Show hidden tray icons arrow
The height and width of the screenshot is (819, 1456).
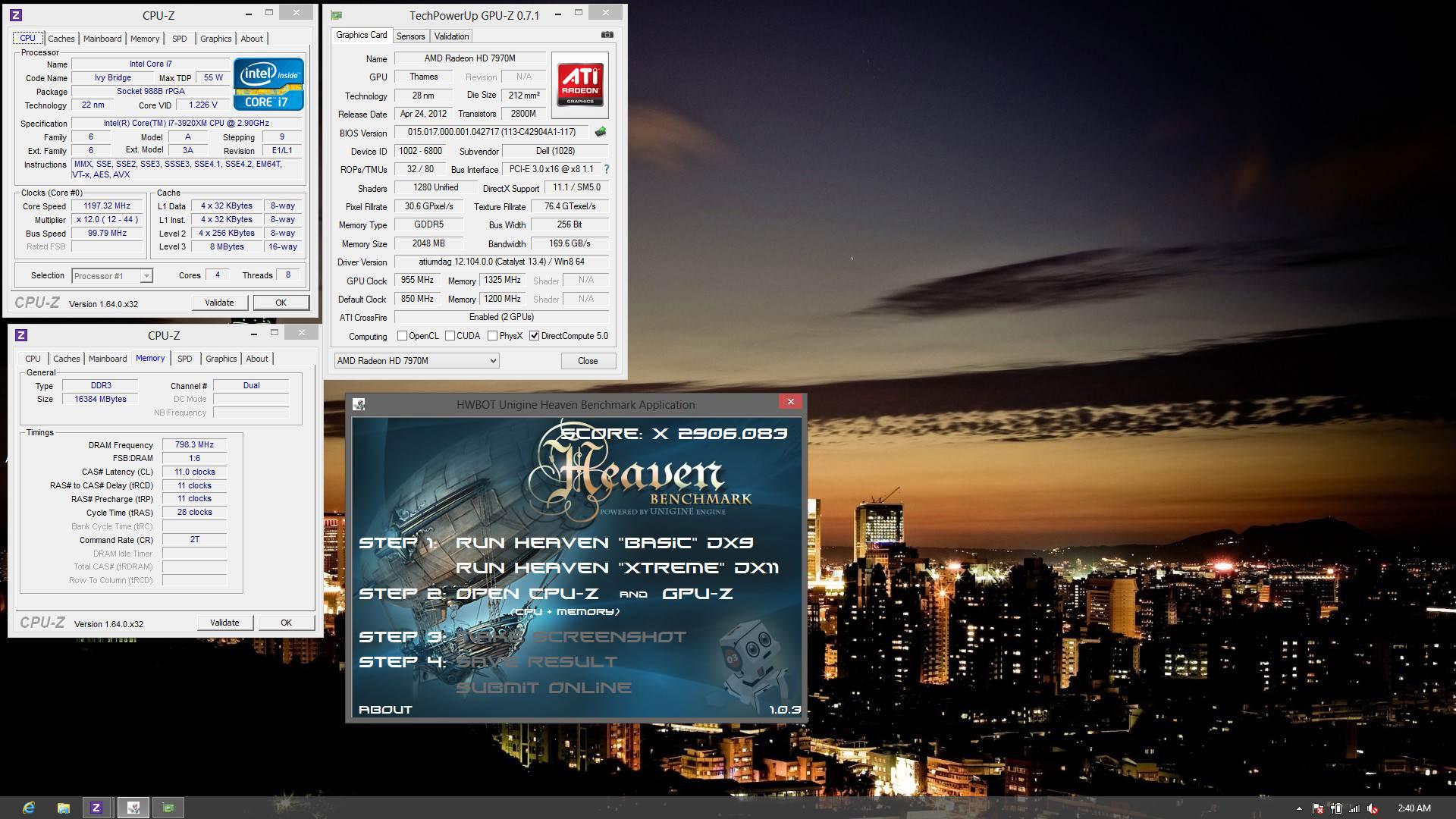click(1299, 809)
